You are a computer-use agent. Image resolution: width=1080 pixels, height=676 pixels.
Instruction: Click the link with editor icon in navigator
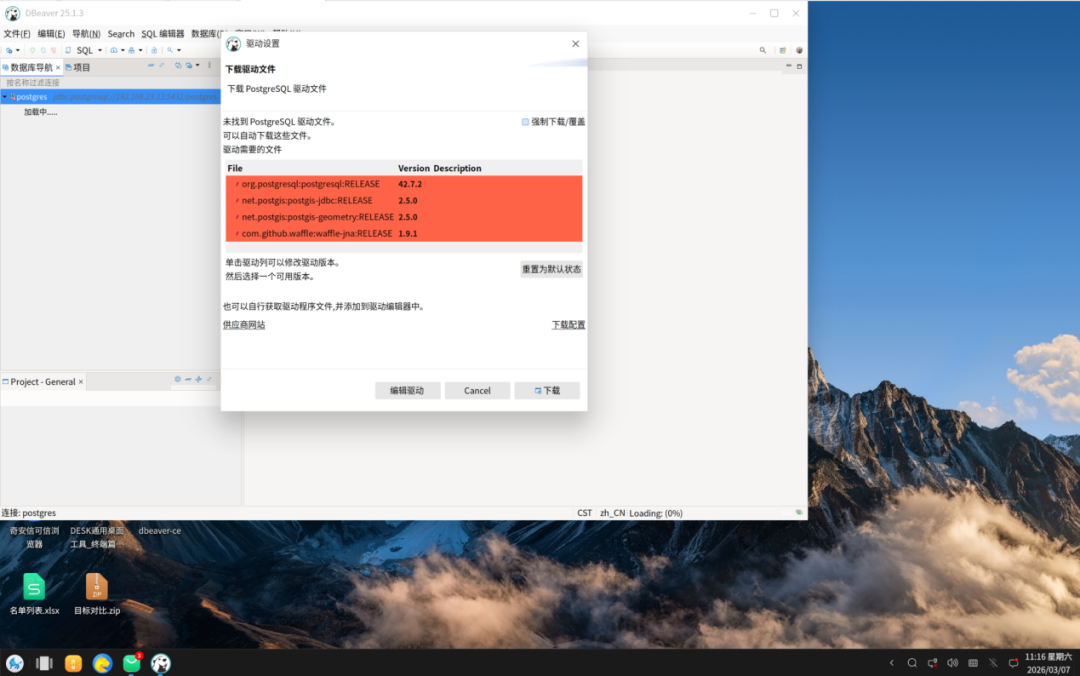162,65
